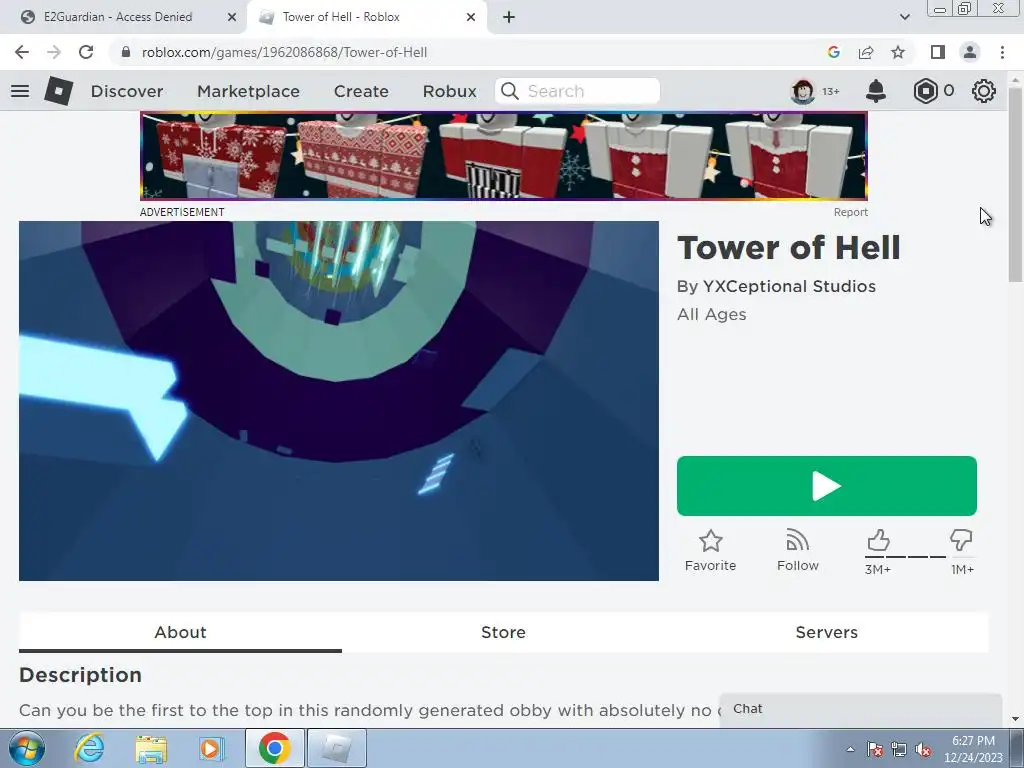
Task: Open the Robux balance icon
Action: (925, 91)
